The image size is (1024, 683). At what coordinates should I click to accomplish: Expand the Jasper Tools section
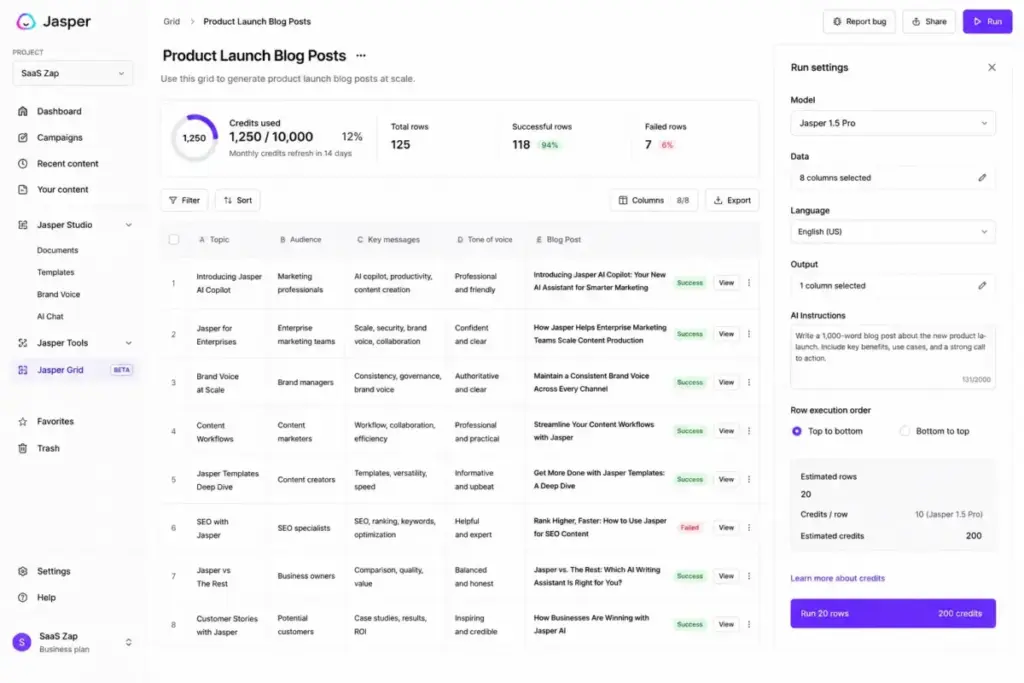129,343
